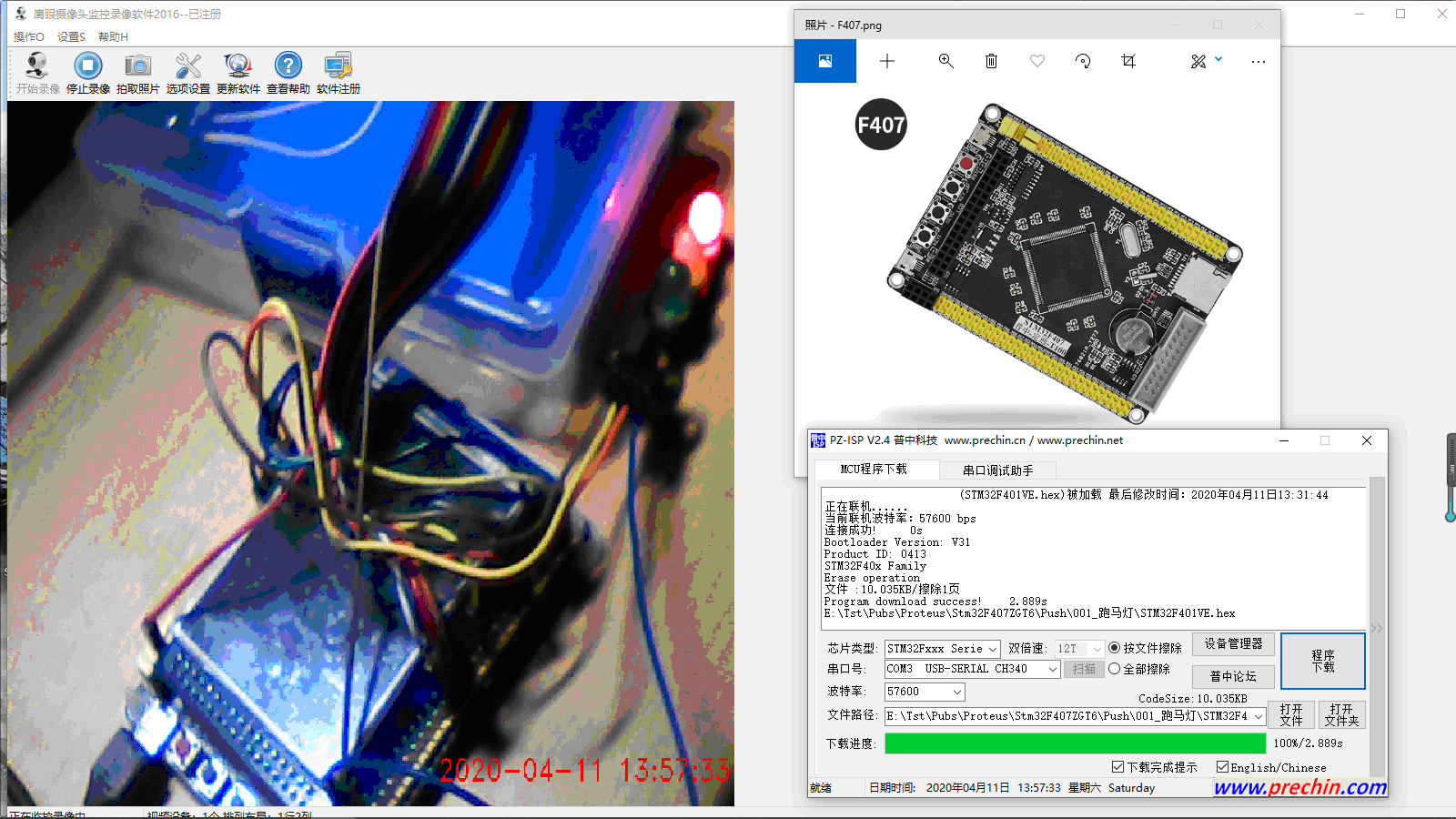The width and height of the screenshot is (1456, 819).
Task: Toggle the 下载完成提示 checkbox
Action: [1117, 767]
